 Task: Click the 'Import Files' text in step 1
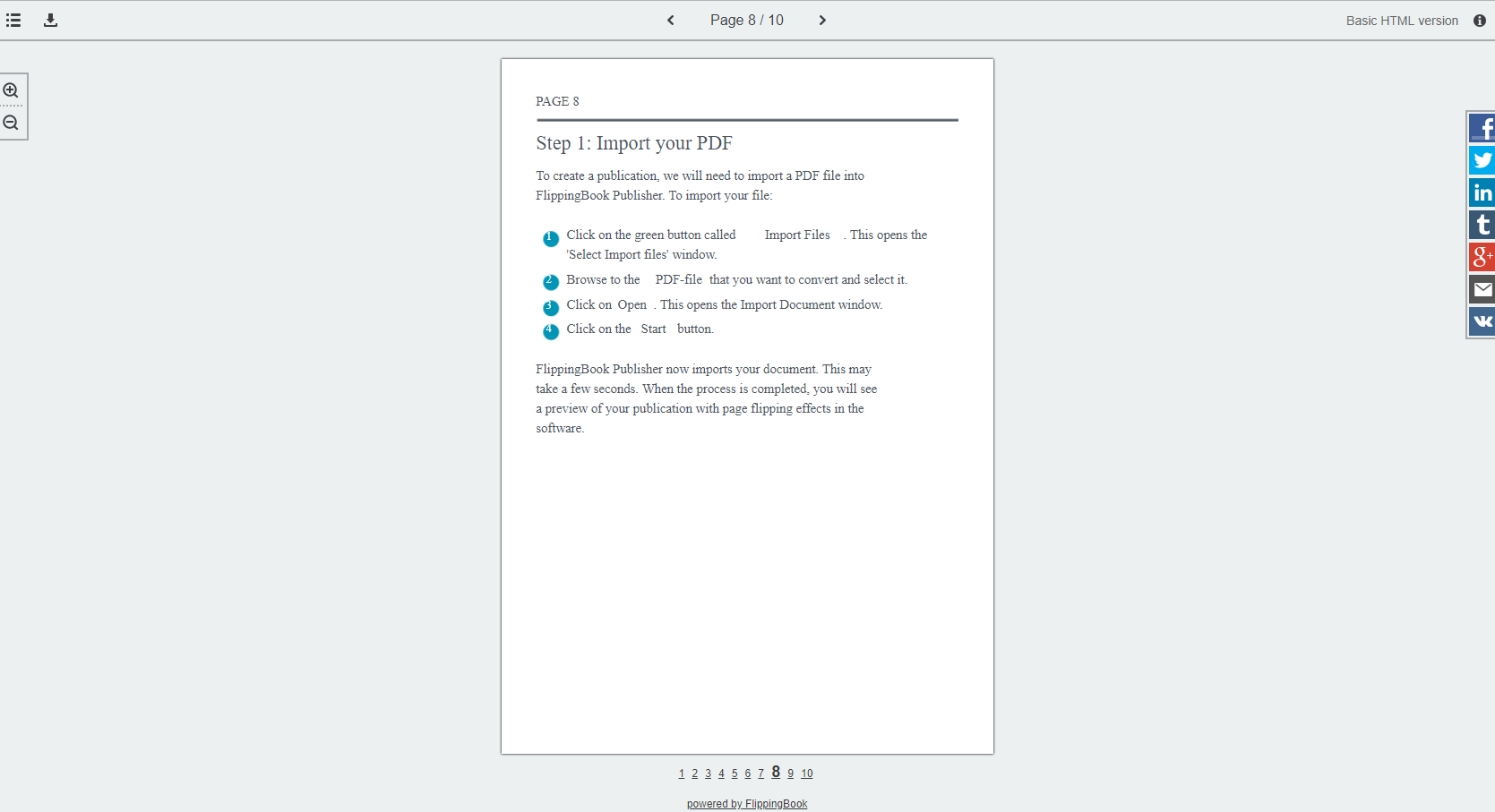coord(797,235)
